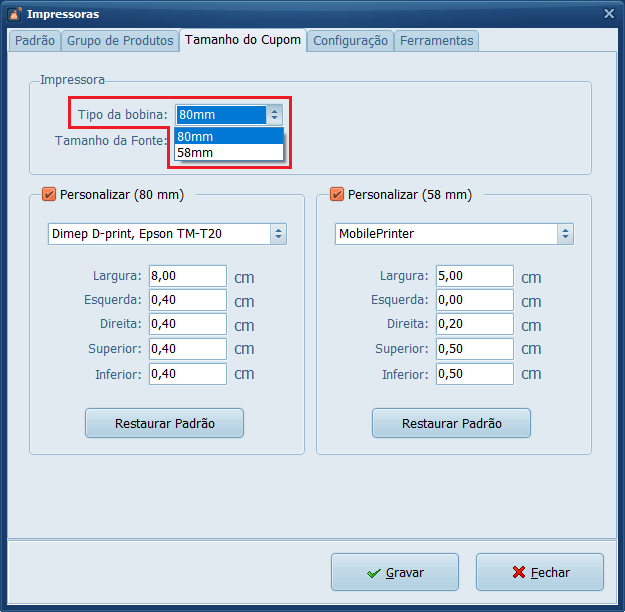Click the 58 mm Inferior margin field
Viewport: 625px width, 612px height.
pos(475,374)
